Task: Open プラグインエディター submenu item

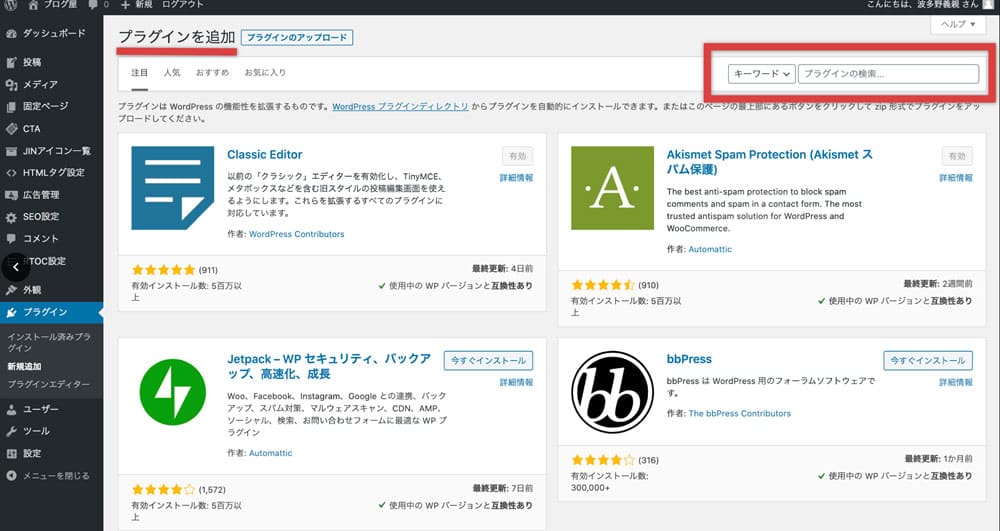Action: [48, 384]
